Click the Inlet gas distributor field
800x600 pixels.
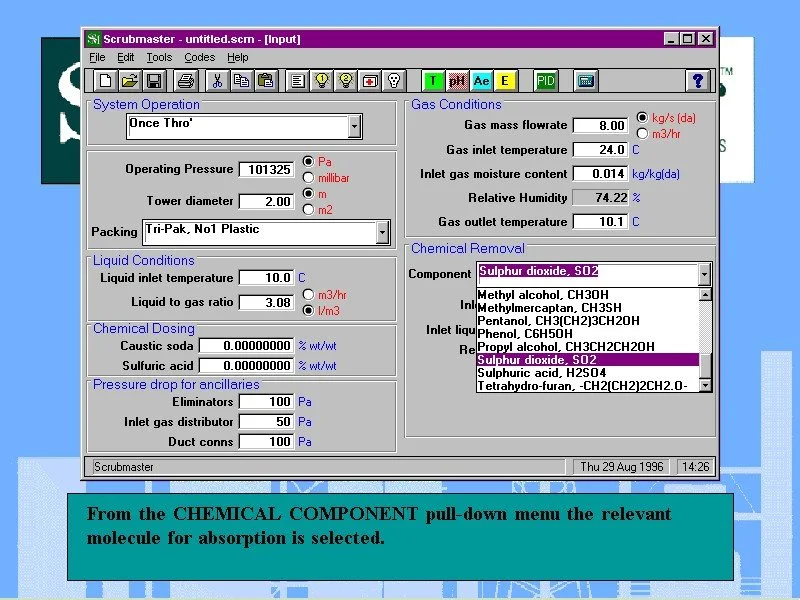(x=266, y=421)
